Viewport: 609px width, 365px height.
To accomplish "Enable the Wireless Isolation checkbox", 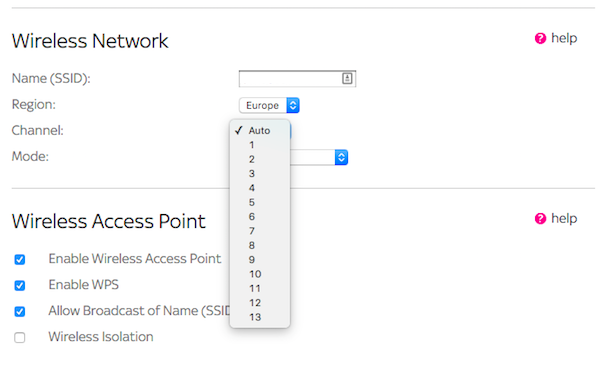I will click(20, 337).
